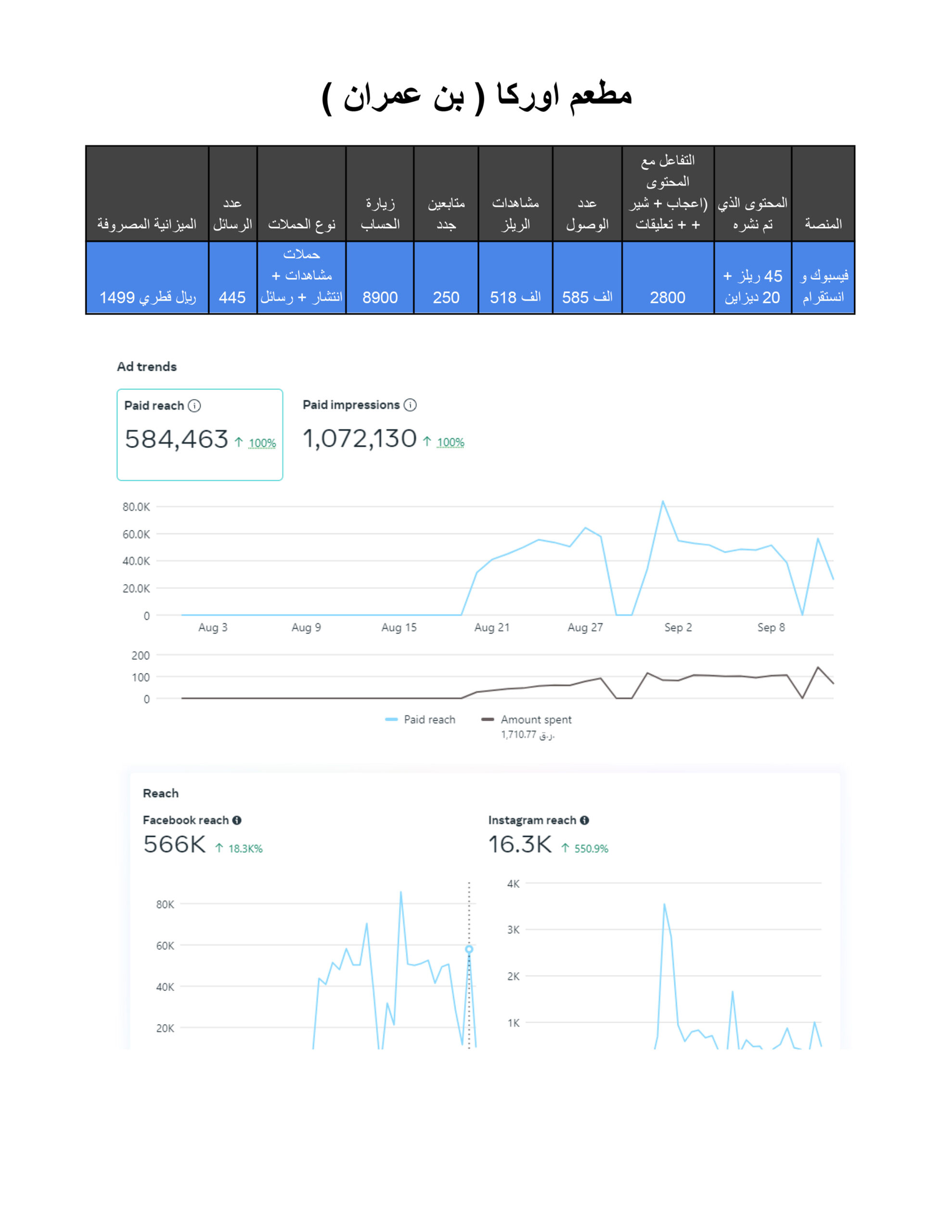Image resolution: width=952 pixels, height=1232 pixels.
Task: Click the green arrow beside 584,463
Action: pos(239,442)
